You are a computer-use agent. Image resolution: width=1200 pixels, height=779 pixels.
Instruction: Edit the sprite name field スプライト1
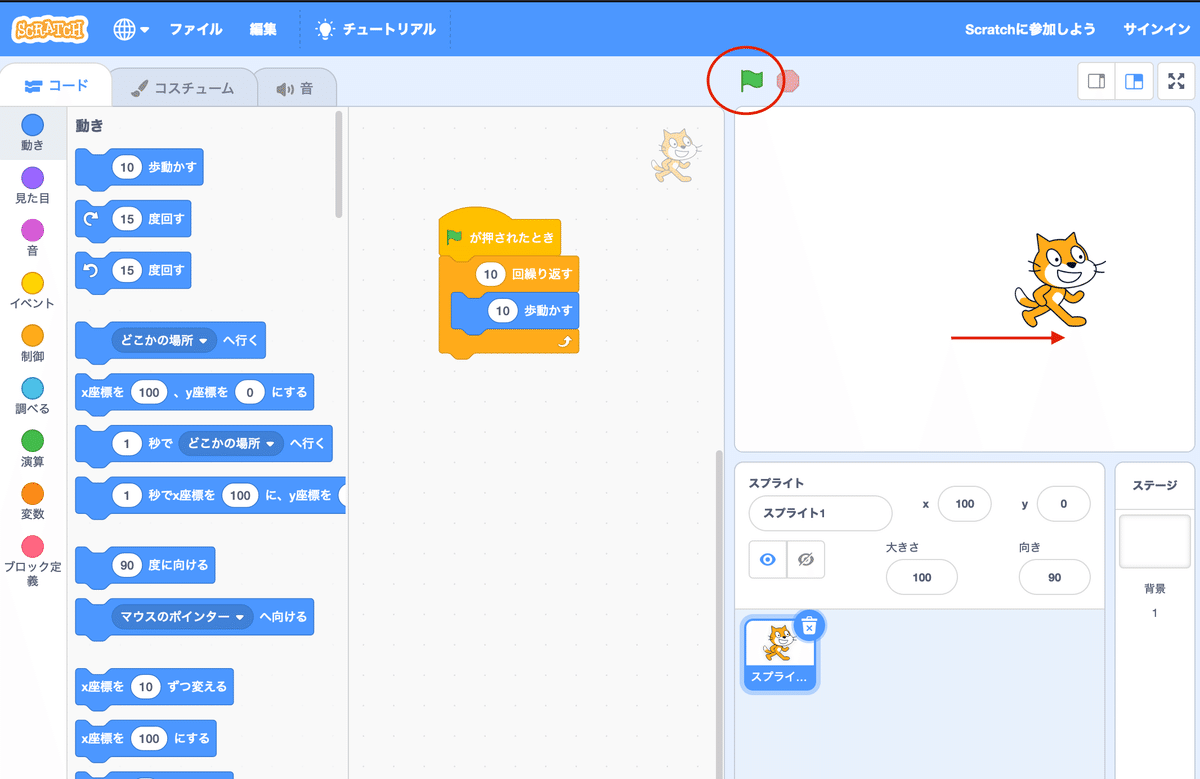(x=820, y=513)
